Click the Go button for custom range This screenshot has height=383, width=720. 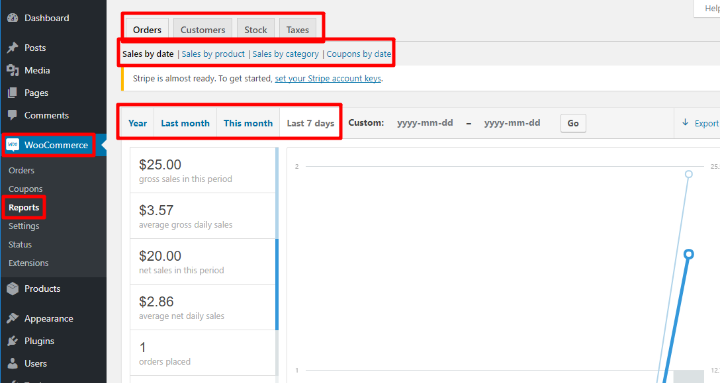573,123
